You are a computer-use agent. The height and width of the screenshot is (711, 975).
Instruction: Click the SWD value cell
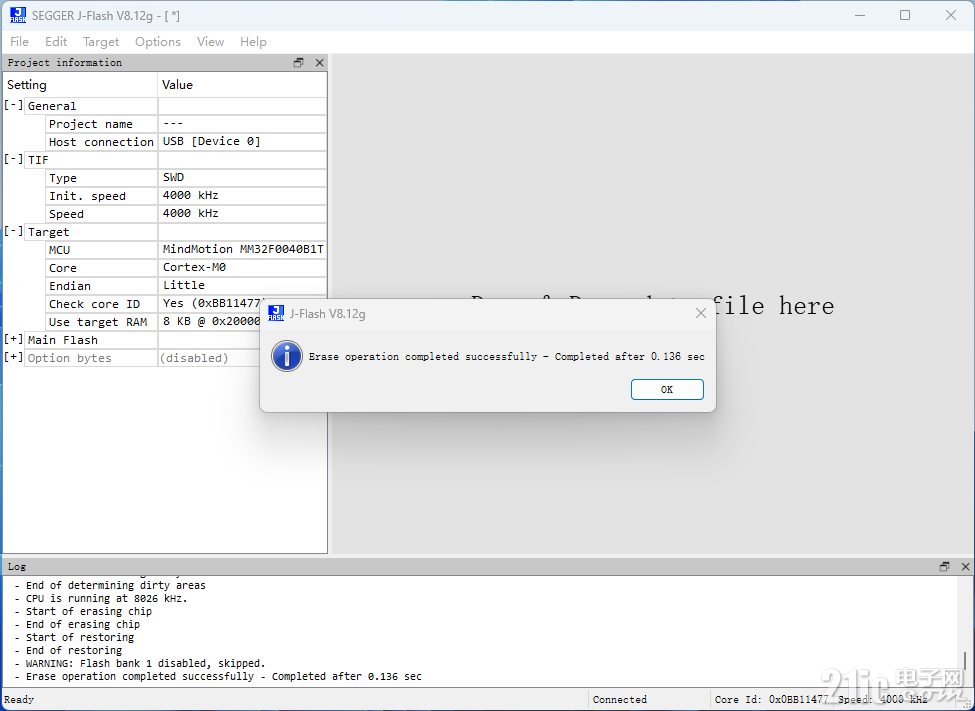tap(243, 177)
